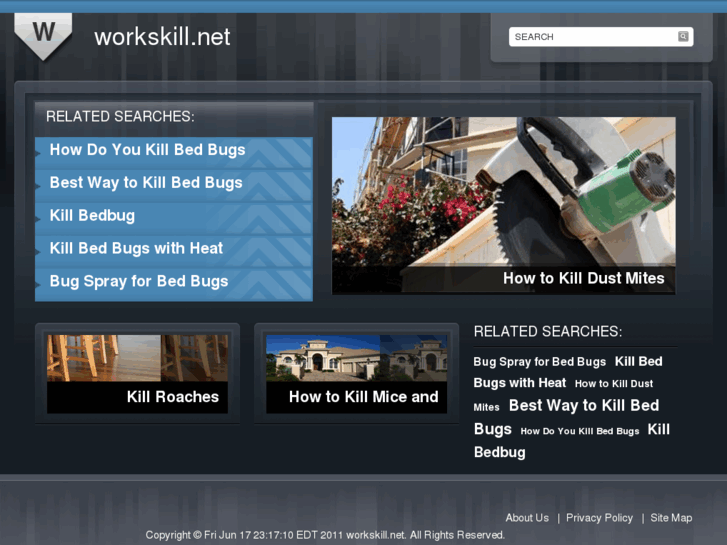
Task: Click 'Bug Spray for Bed Bugs' tag cloud link
Action: tap(539, 362)
